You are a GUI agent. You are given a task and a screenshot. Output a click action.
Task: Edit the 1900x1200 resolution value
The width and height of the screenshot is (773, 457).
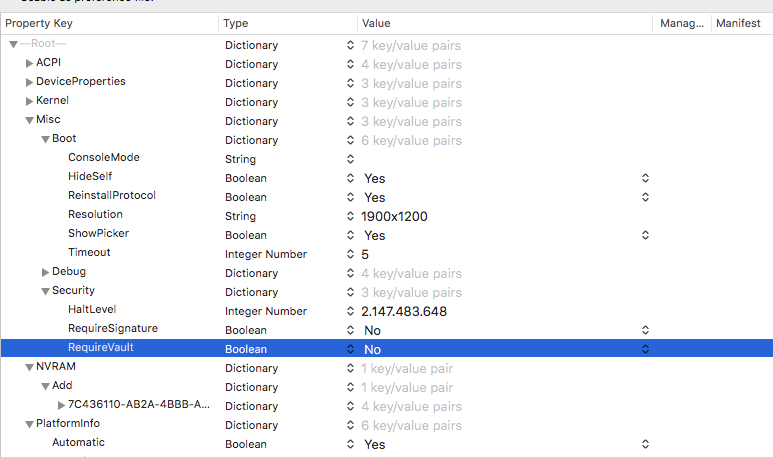pos(394,216)
